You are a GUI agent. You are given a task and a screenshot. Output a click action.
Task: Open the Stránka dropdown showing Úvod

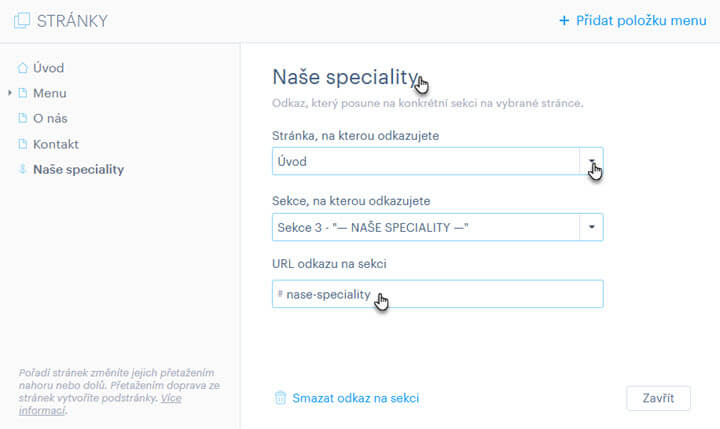point(437,161)
